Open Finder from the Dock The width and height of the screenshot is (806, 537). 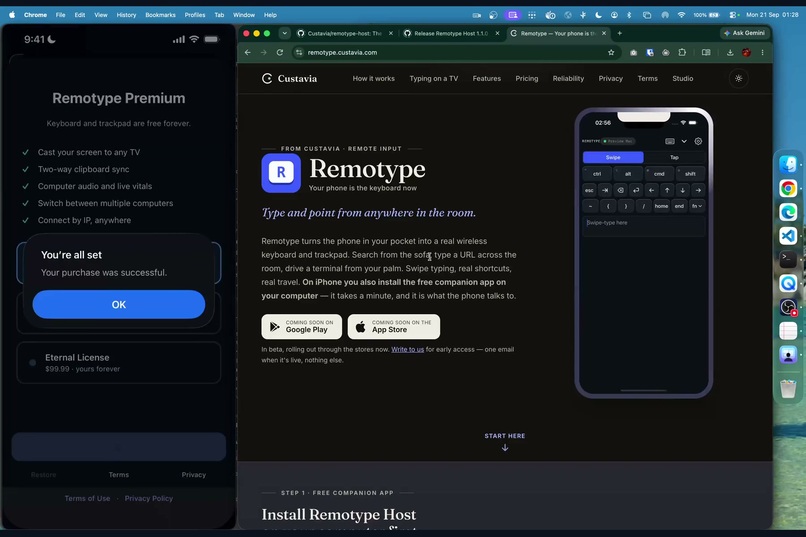(x=788, y=164)
